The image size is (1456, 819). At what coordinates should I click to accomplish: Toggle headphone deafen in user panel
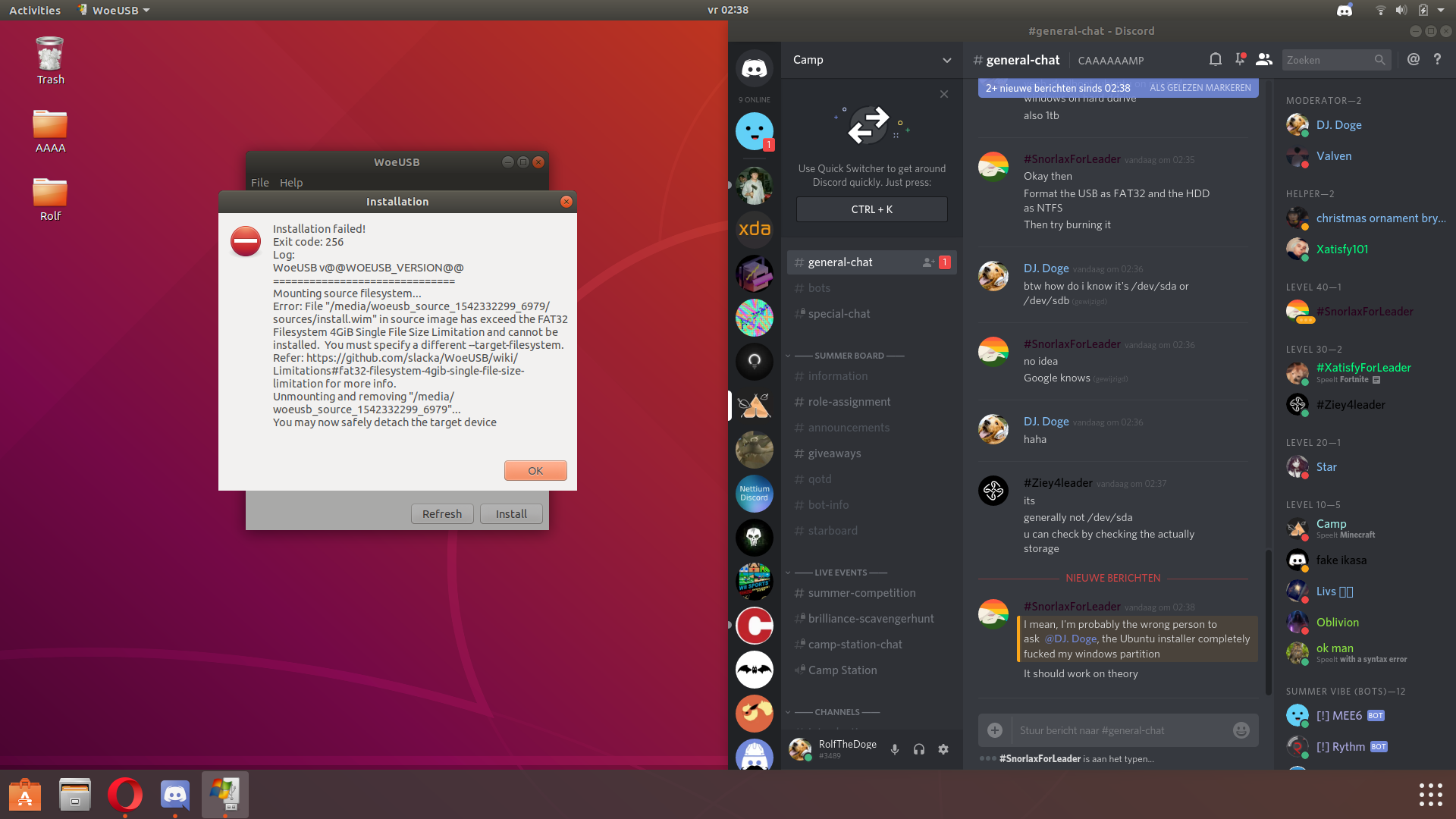[919, 749]
